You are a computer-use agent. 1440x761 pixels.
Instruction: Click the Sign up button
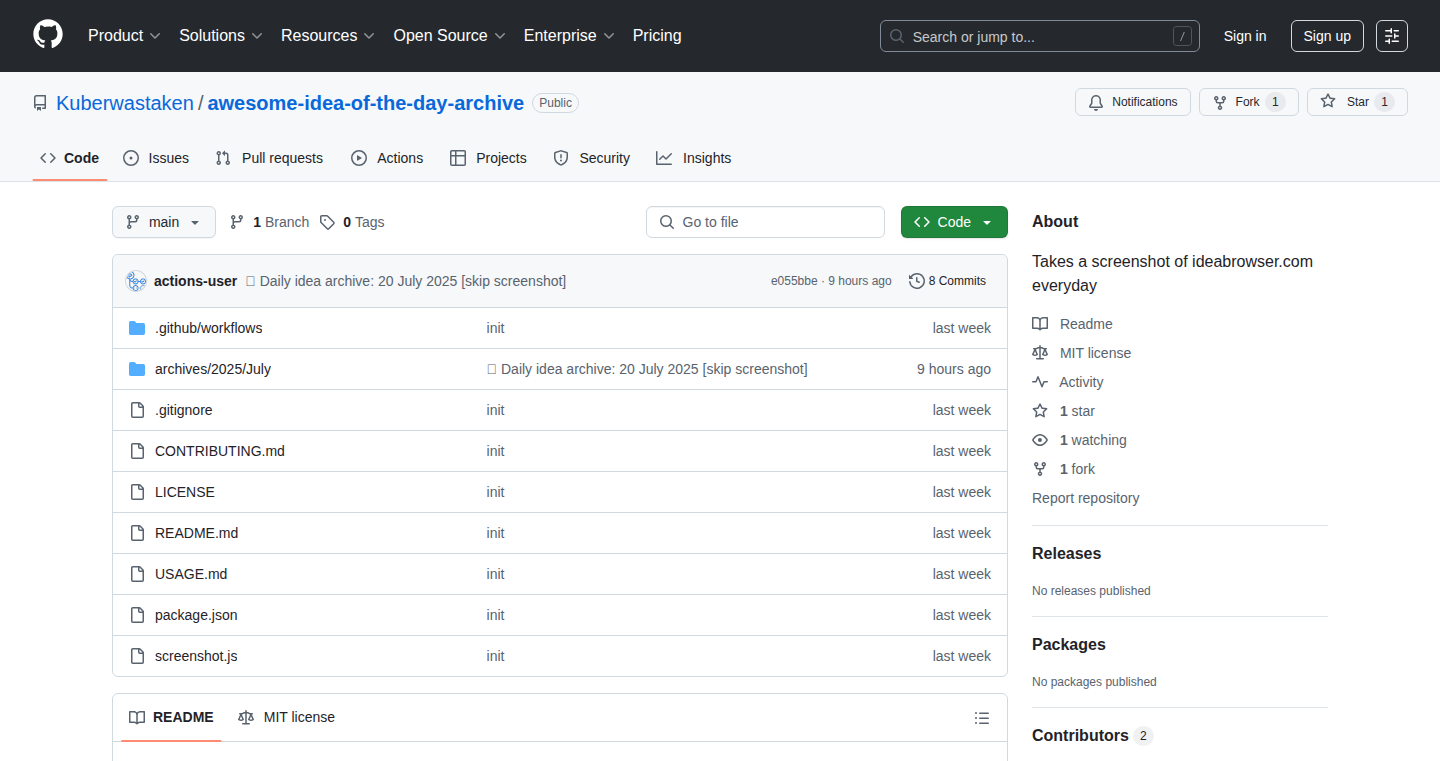[x=1327, y=36]
